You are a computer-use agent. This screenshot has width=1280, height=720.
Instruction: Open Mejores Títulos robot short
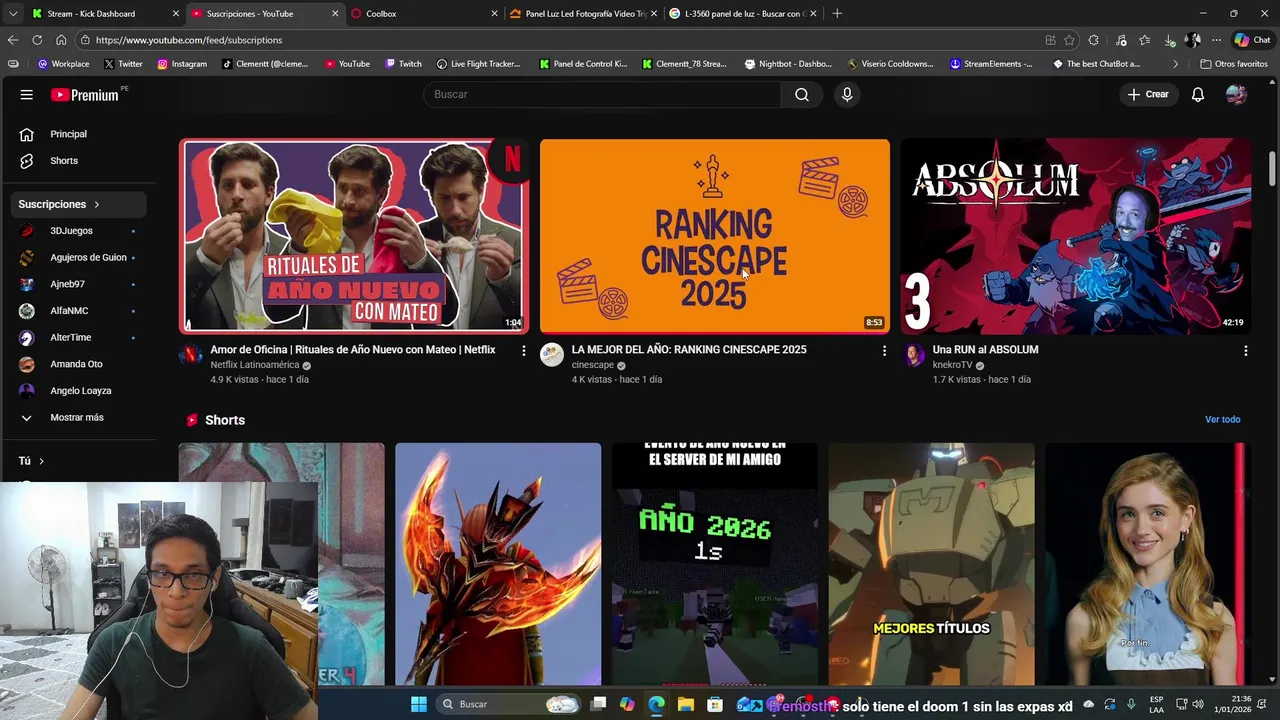click(x=932, y=564)
